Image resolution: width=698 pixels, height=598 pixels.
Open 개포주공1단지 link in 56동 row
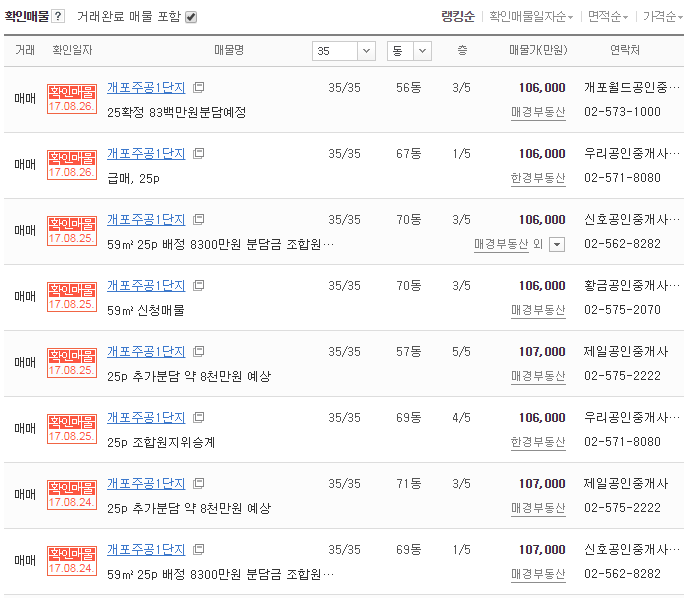(x=146, y=88)
